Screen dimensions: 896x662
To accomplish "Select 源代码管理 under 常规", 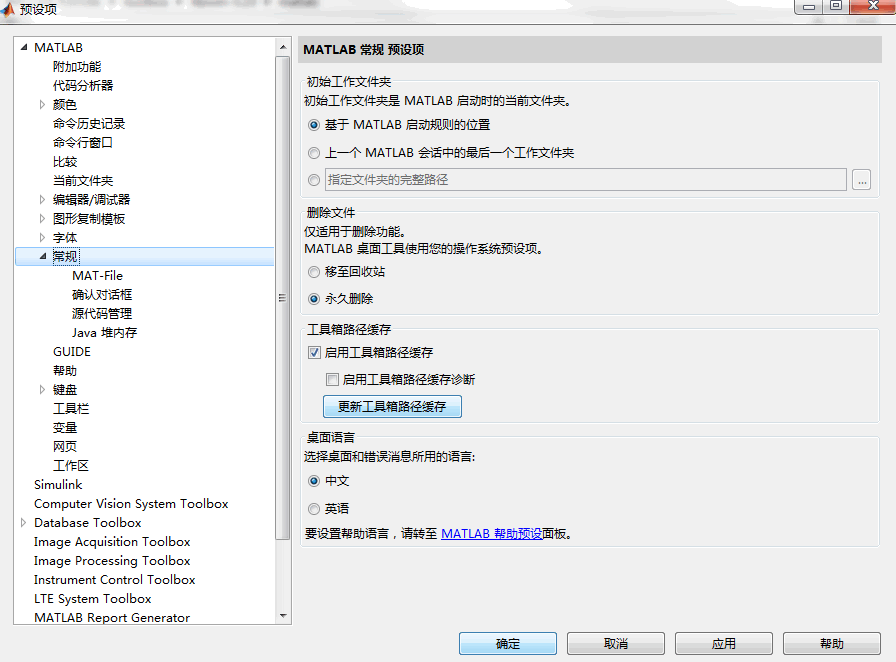I will tap(102, 313).
